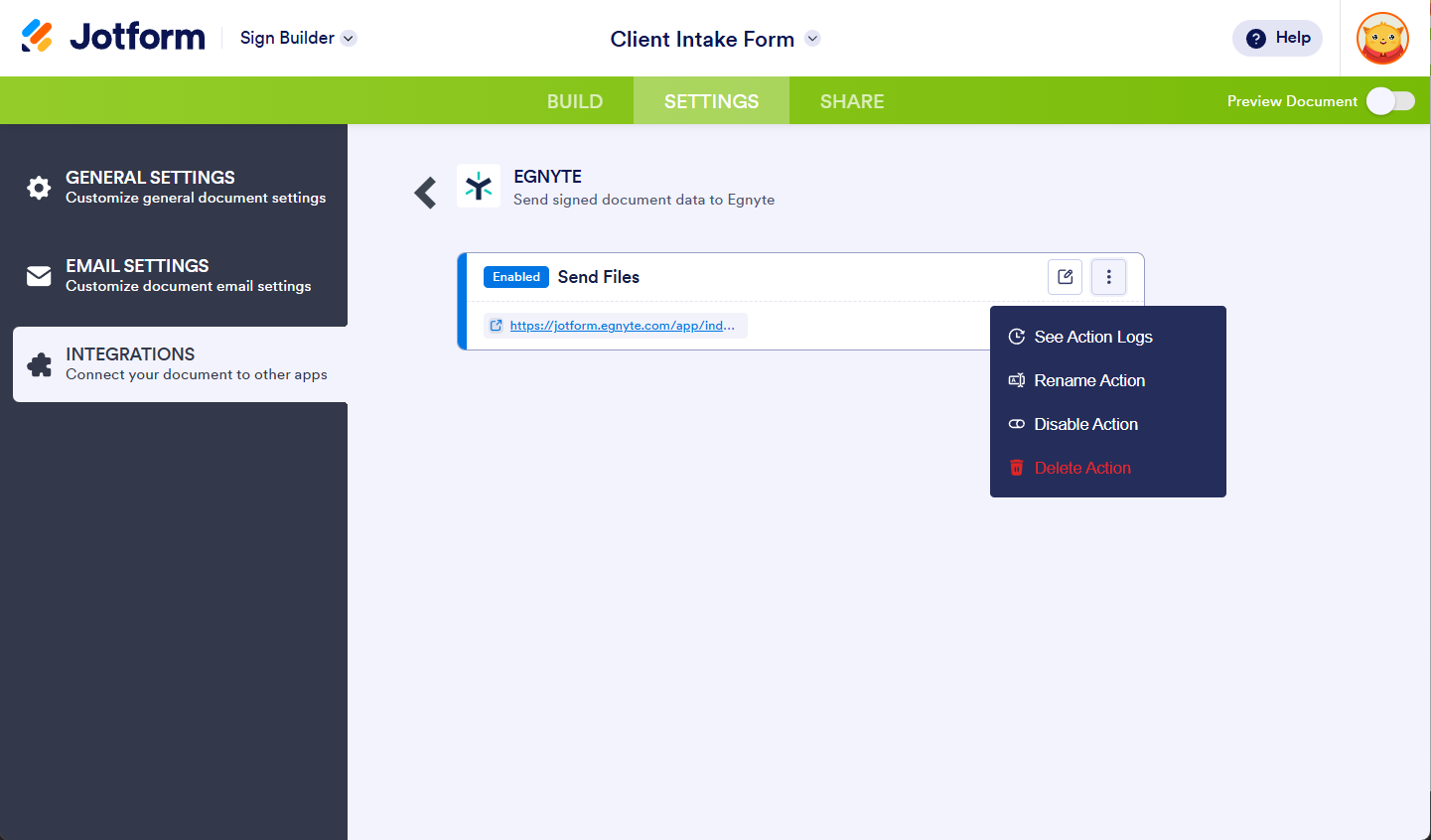Click the Disable Action toggle icon
Screen dimensions: 1431x840
click(1017, 424)
